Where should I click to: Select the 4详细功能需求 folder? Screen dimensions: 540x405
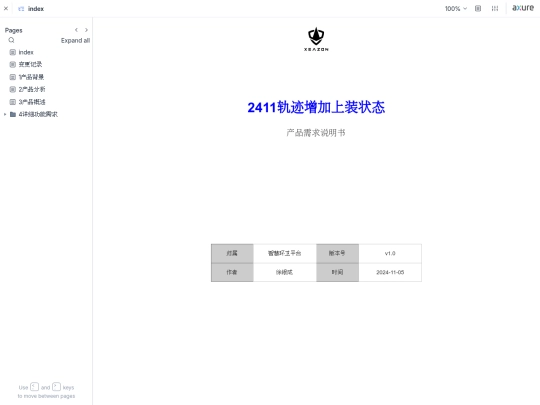coord(38,114)
